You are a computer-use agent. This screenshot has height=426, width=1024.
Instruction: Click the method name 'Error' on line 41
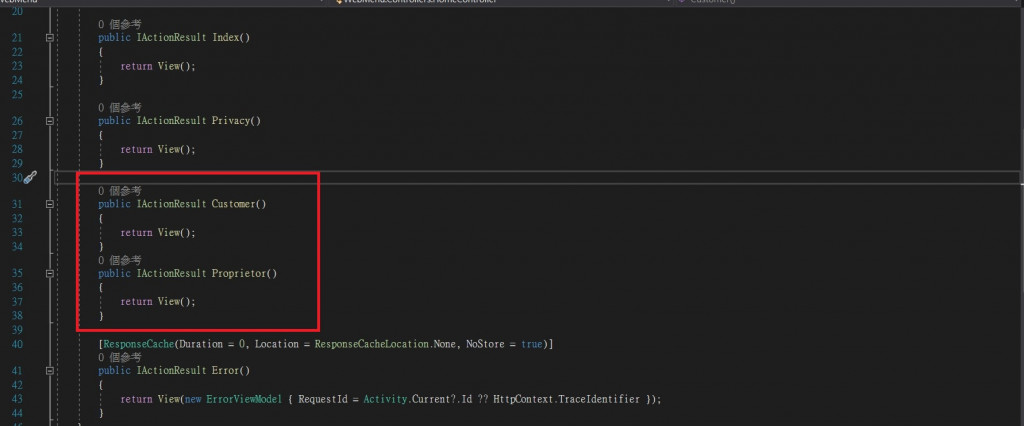(x=225, y=370)
